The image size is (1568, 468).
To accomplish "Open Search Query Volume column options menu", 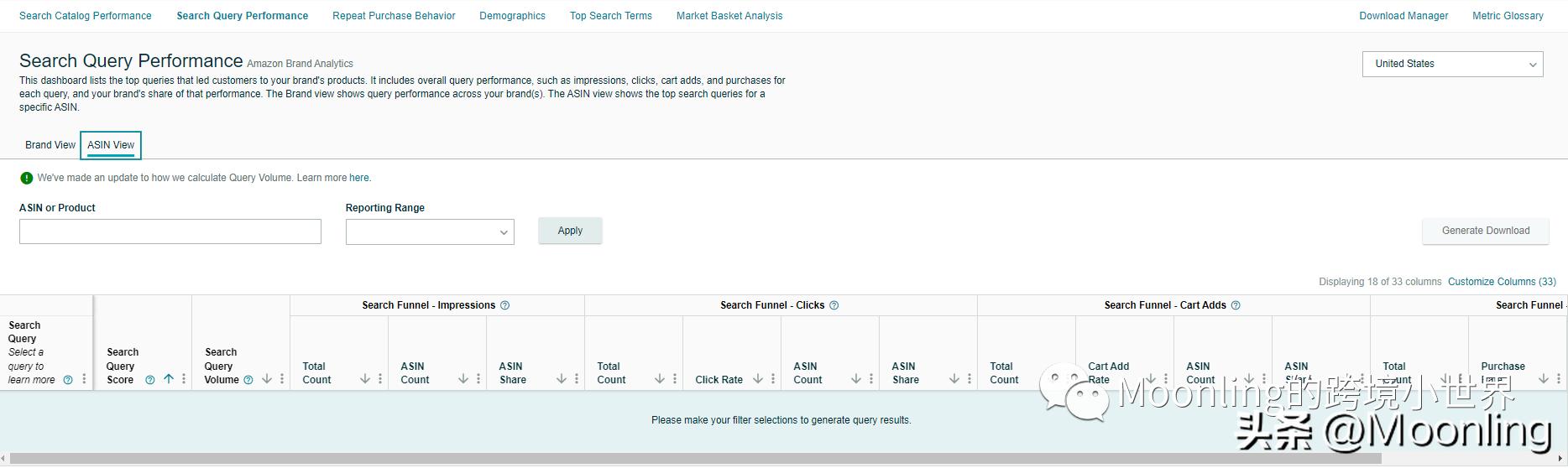I will click(282, 379).
